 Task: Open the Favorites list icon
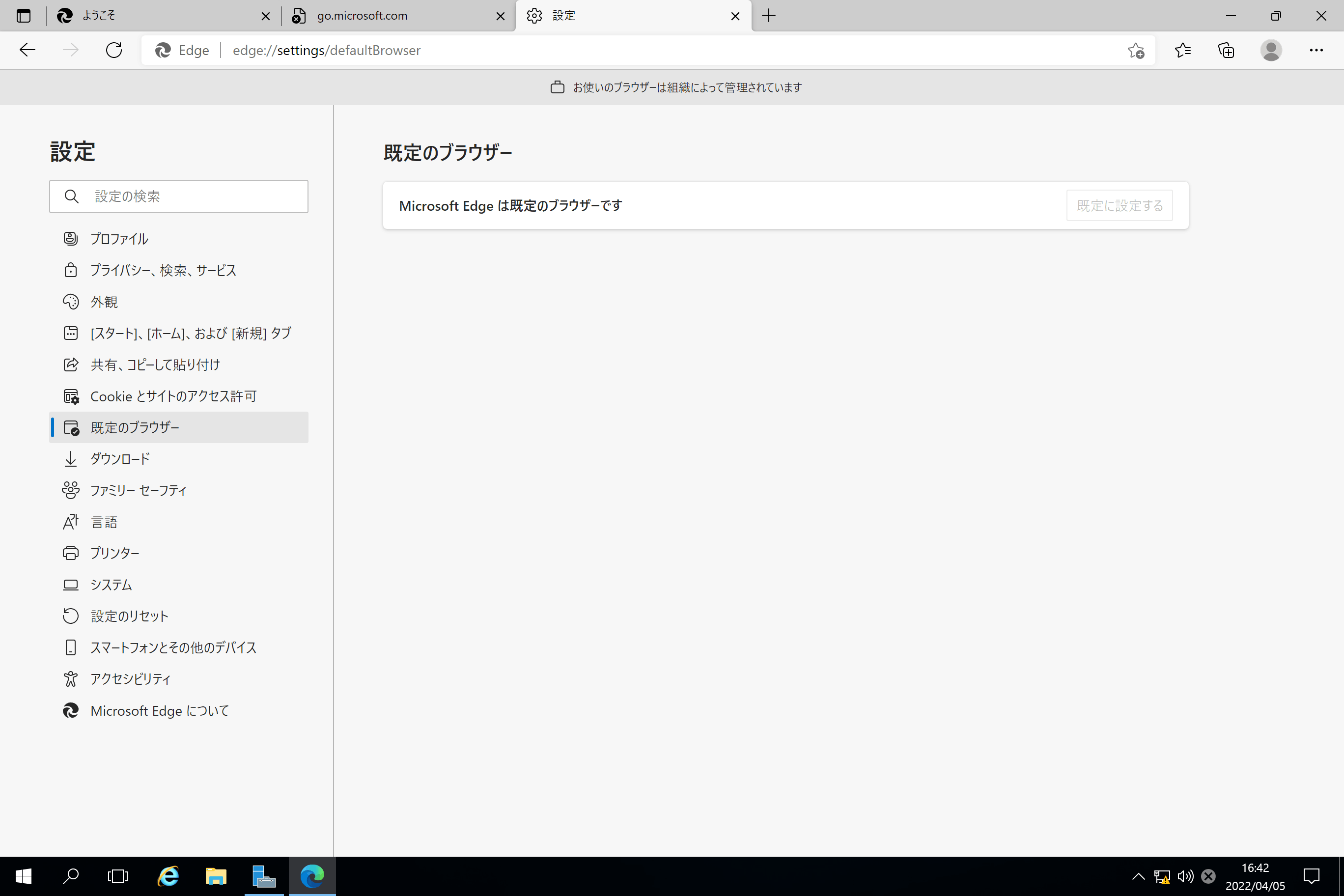1182,50
